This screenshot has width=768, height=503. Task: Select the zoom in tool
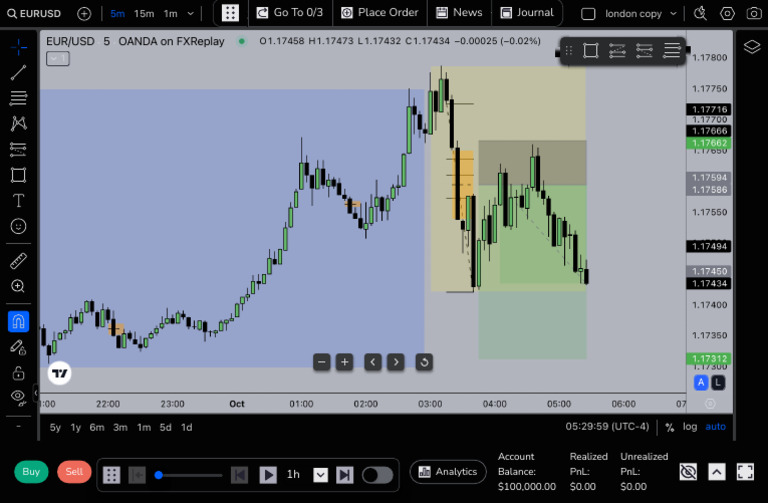point(19,286)
